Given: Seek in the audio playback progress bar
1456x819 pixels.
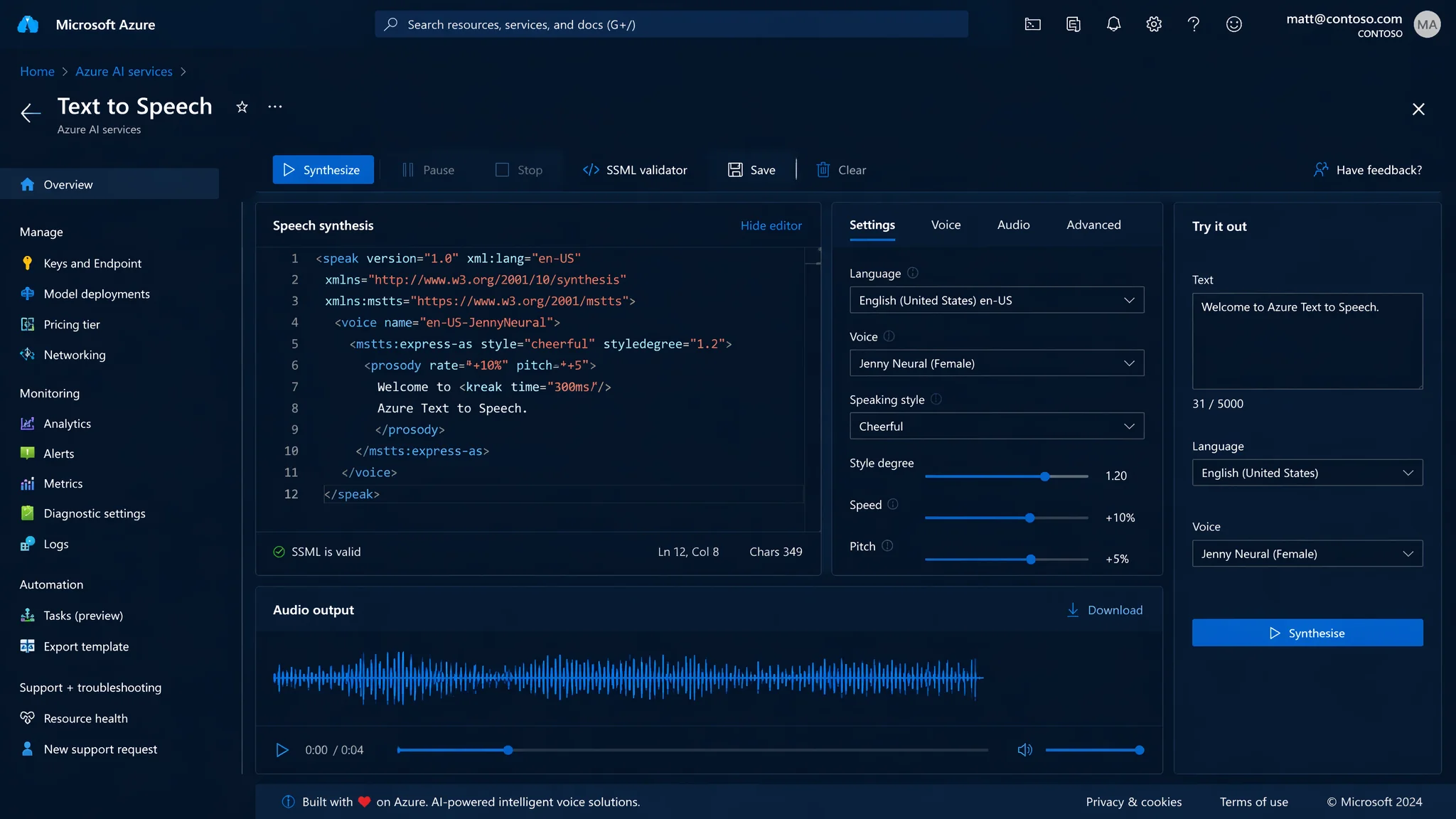Looking at the screenshot, I should 692,750.
